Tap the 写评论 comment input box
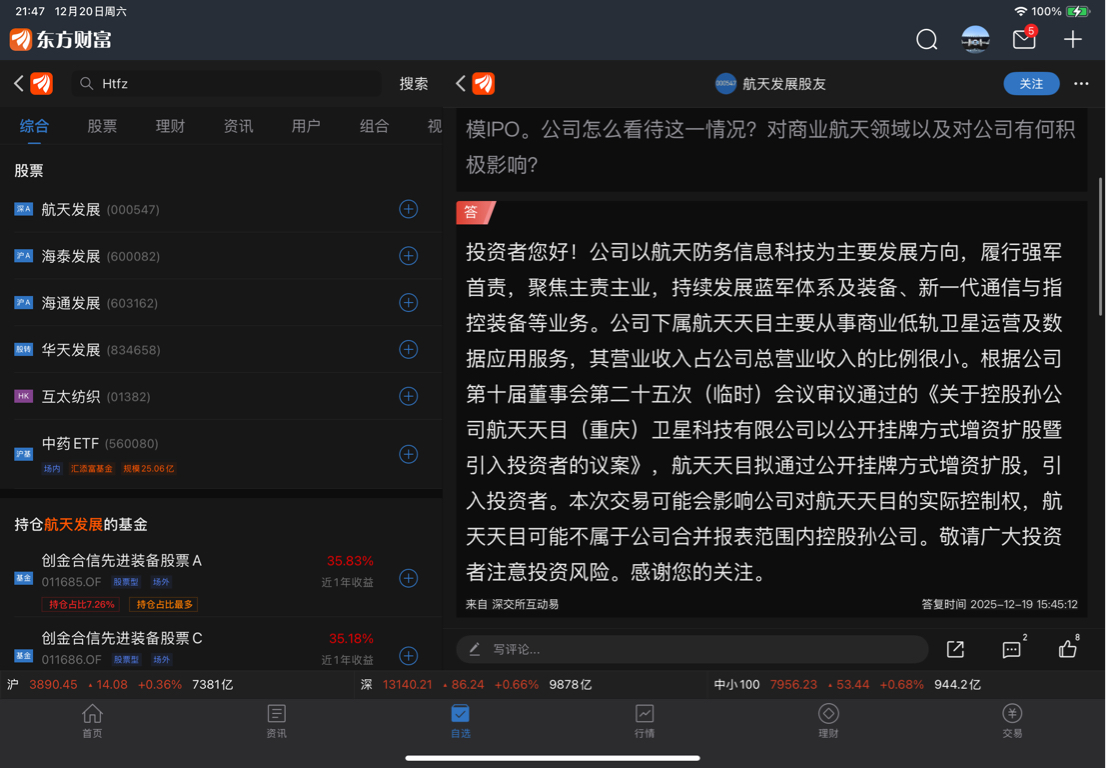The image size is (1106, 768). (692, 649)
